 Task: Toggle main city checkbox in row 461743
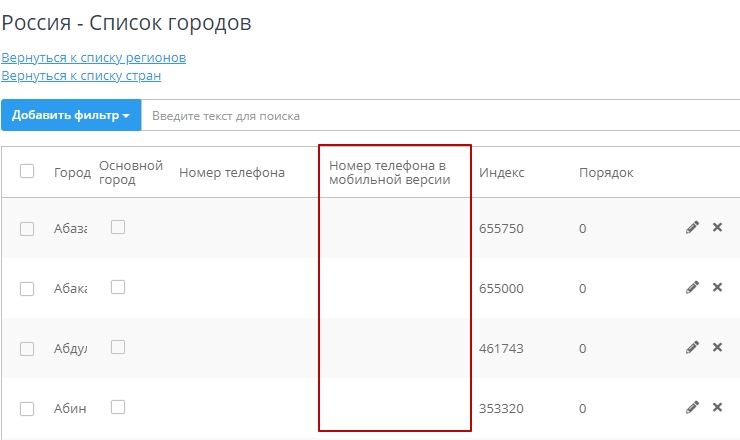pyautogui.click(x=118, y=347)
